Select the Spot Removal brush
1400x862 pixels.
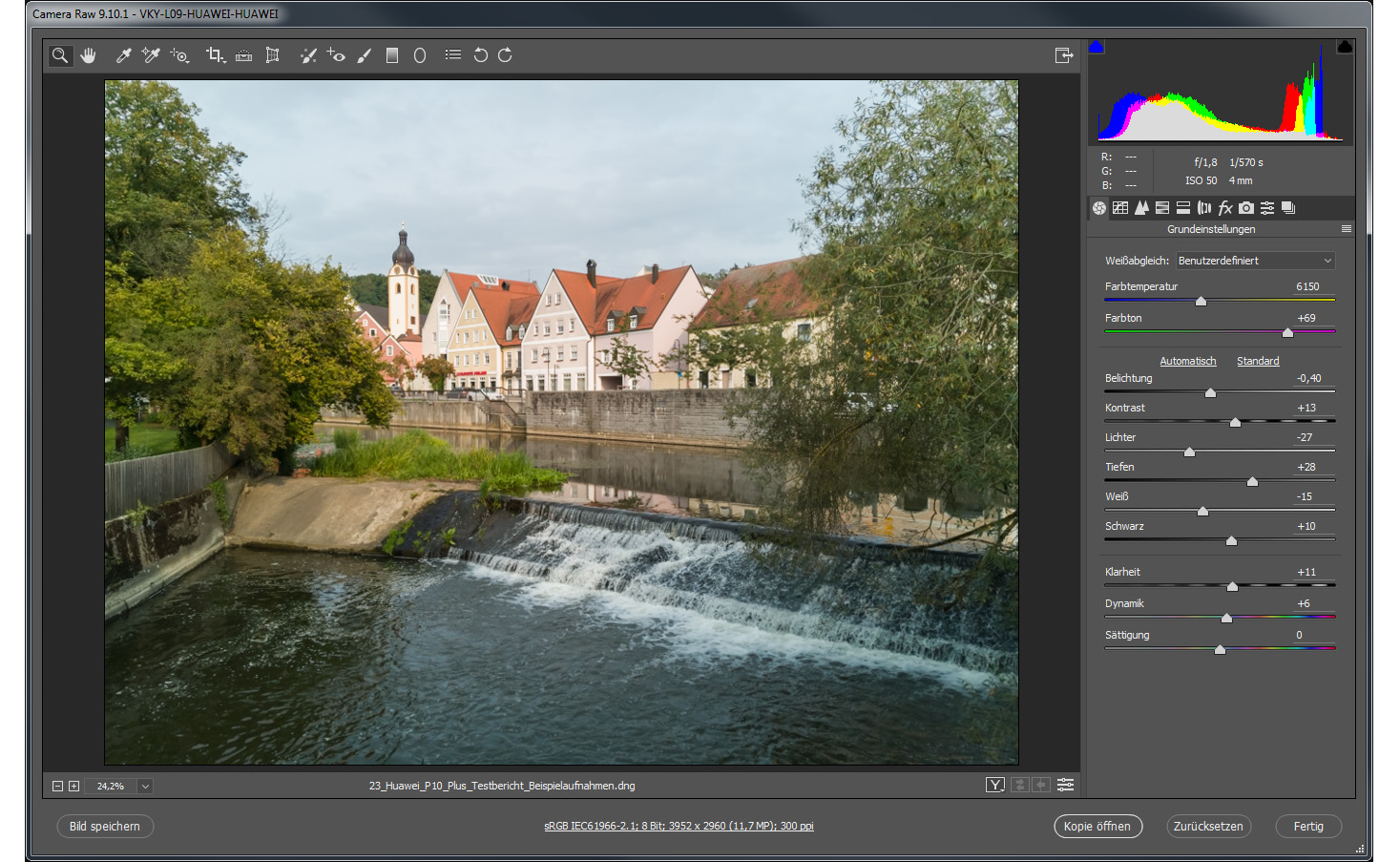[x=308, y=55]
